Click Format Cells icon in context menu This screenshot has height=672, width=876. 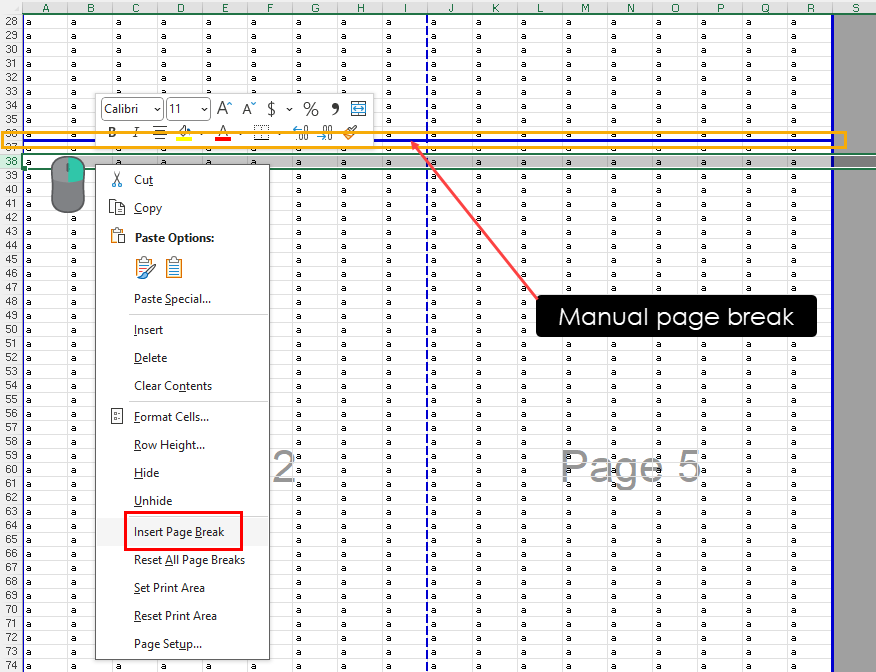[x=117, y=416]
